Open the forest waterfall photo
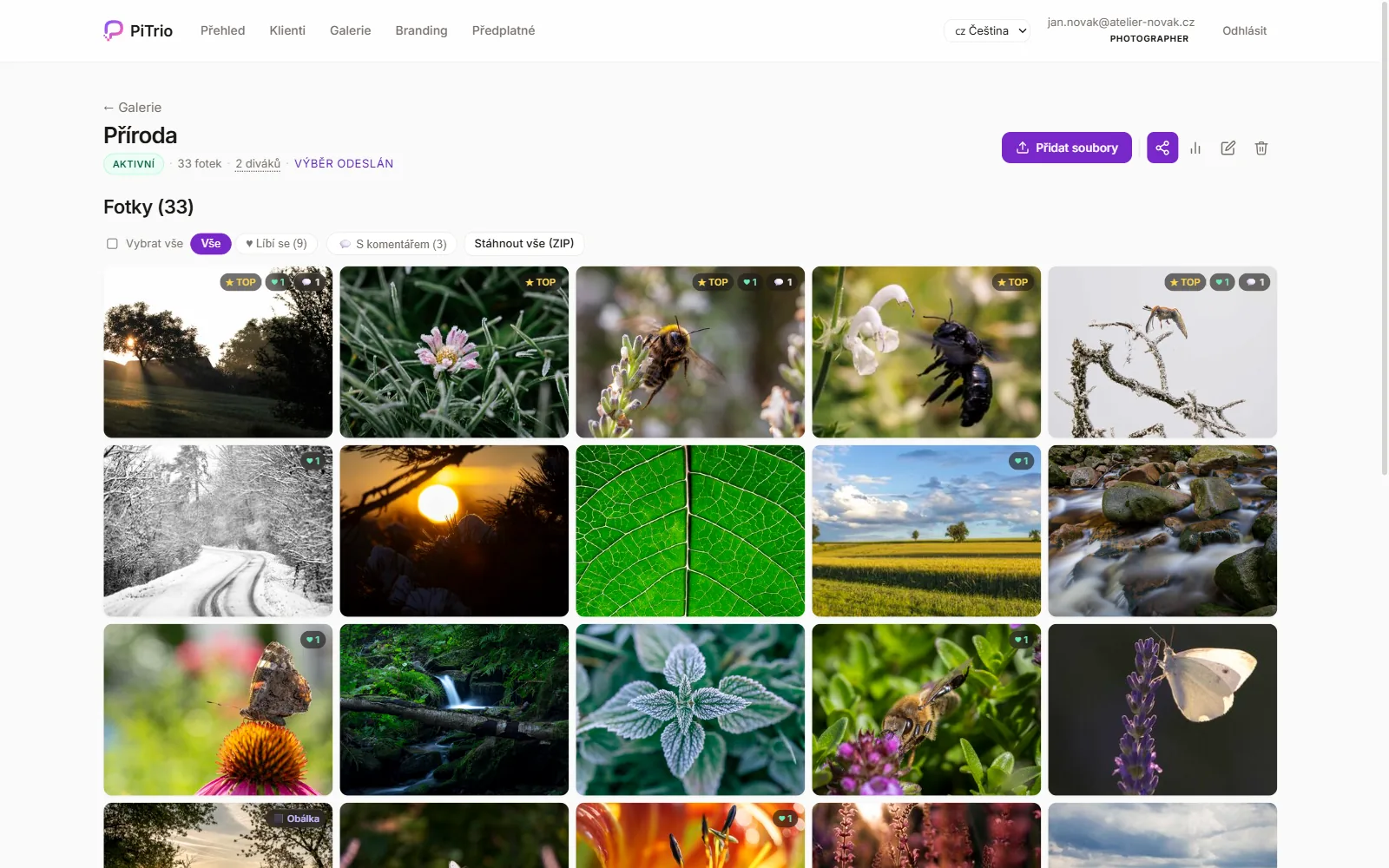 pos(454,710)
